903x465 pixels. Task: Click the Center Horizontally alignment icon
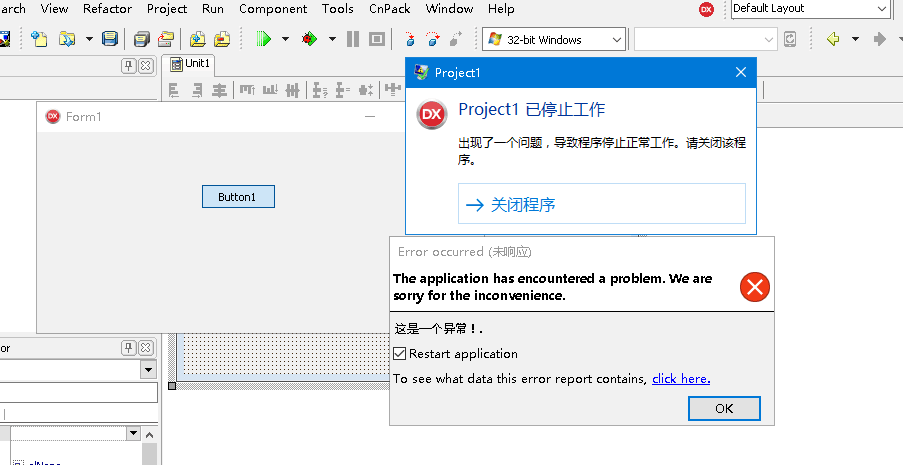click(x=219, y=90)
